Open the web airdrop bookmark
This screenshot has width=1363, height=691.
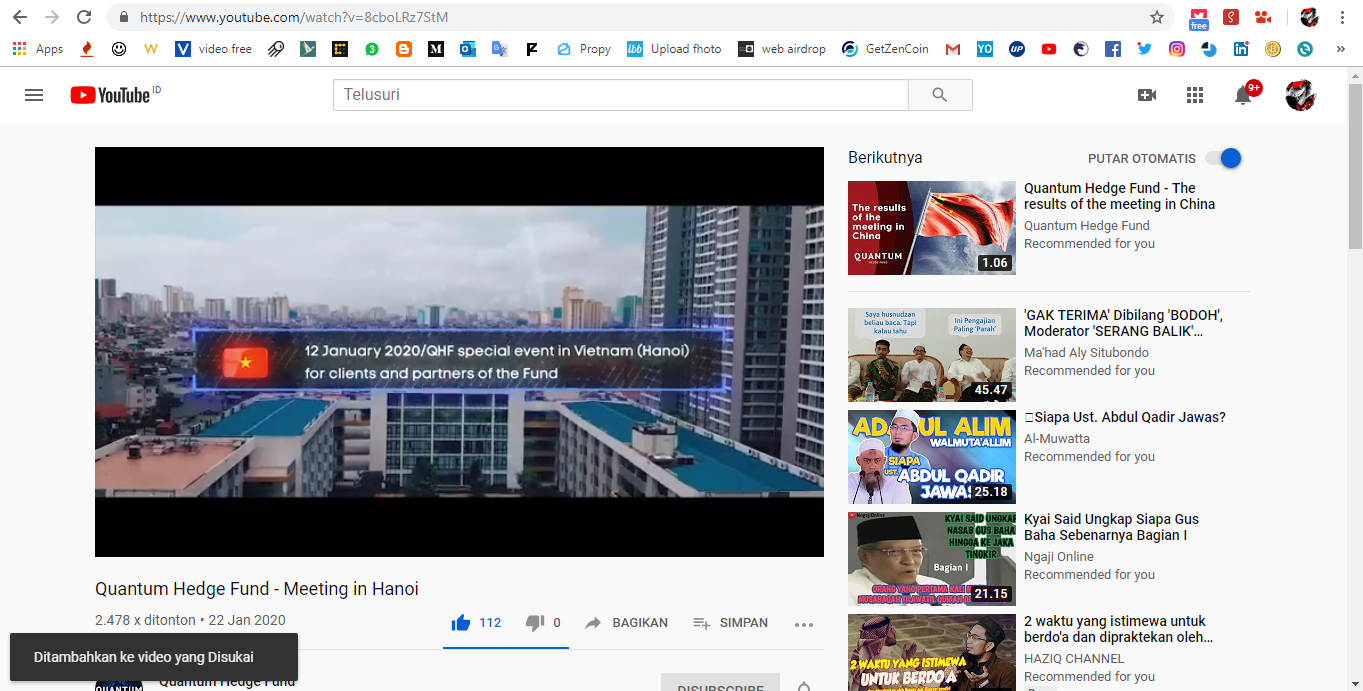(782, 48)
